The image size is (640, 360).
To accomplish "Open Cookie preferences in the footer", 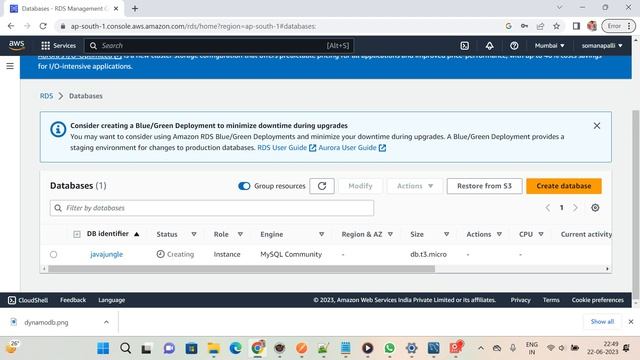I will tap(598, 300).
